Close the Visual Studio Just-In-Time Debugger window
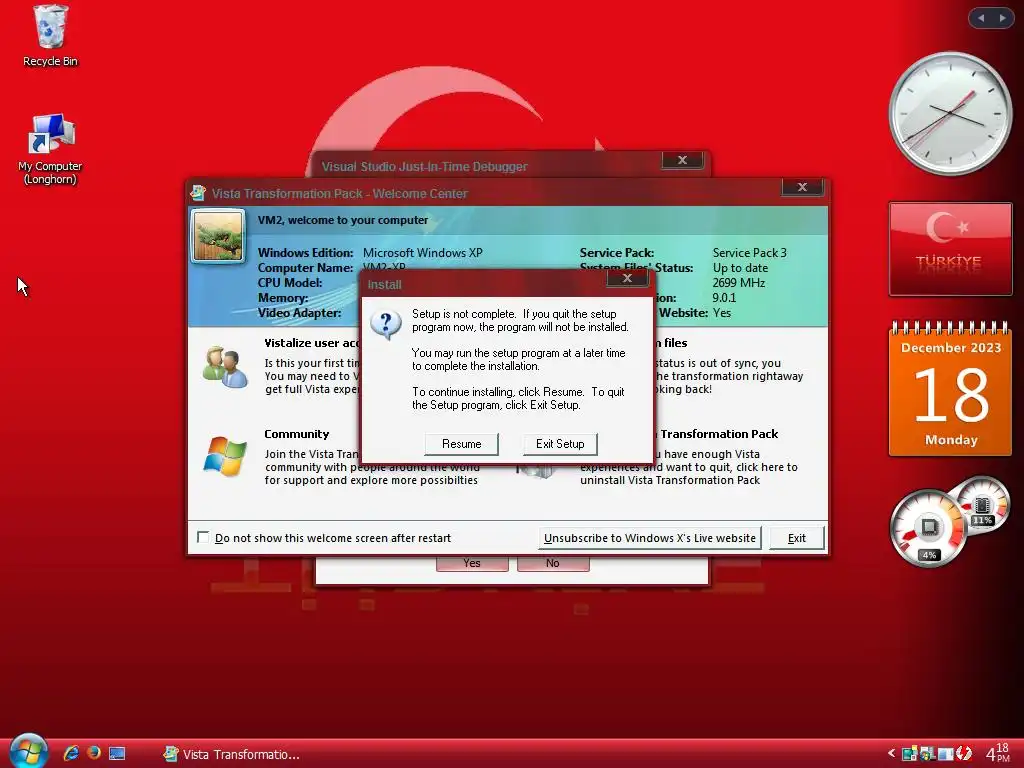Screen dimensions: 1024x768 [682, 160]
